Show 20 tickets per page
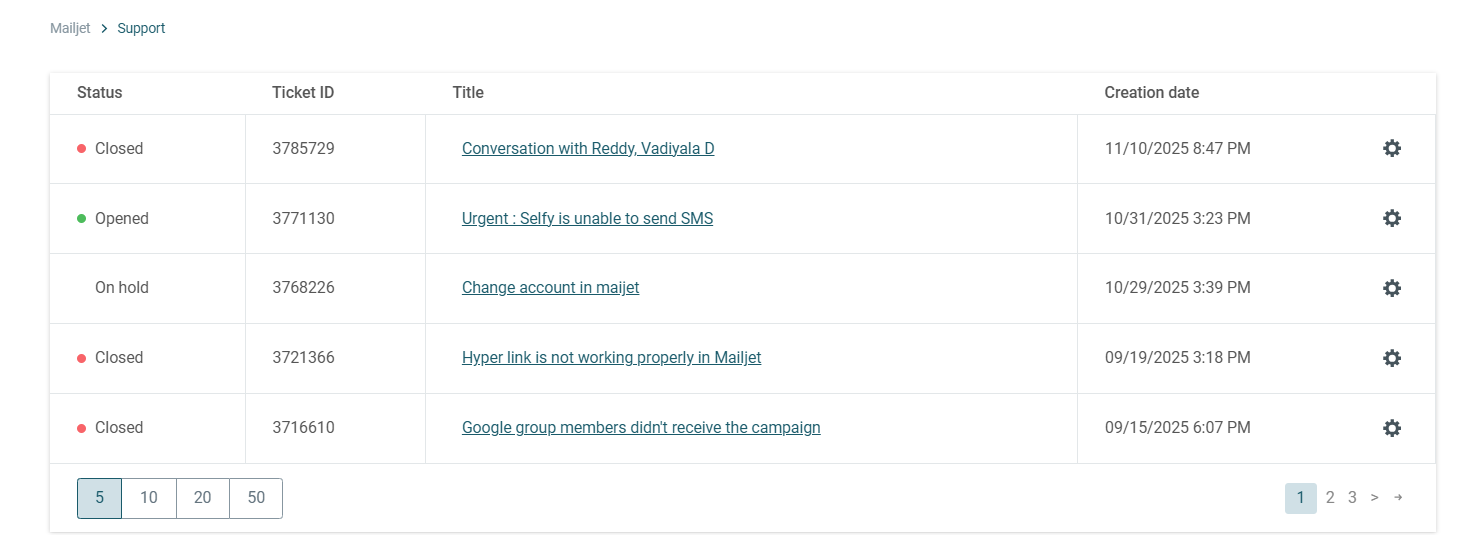The width and height of the screenshot is (1470, 535). point(203,498)
